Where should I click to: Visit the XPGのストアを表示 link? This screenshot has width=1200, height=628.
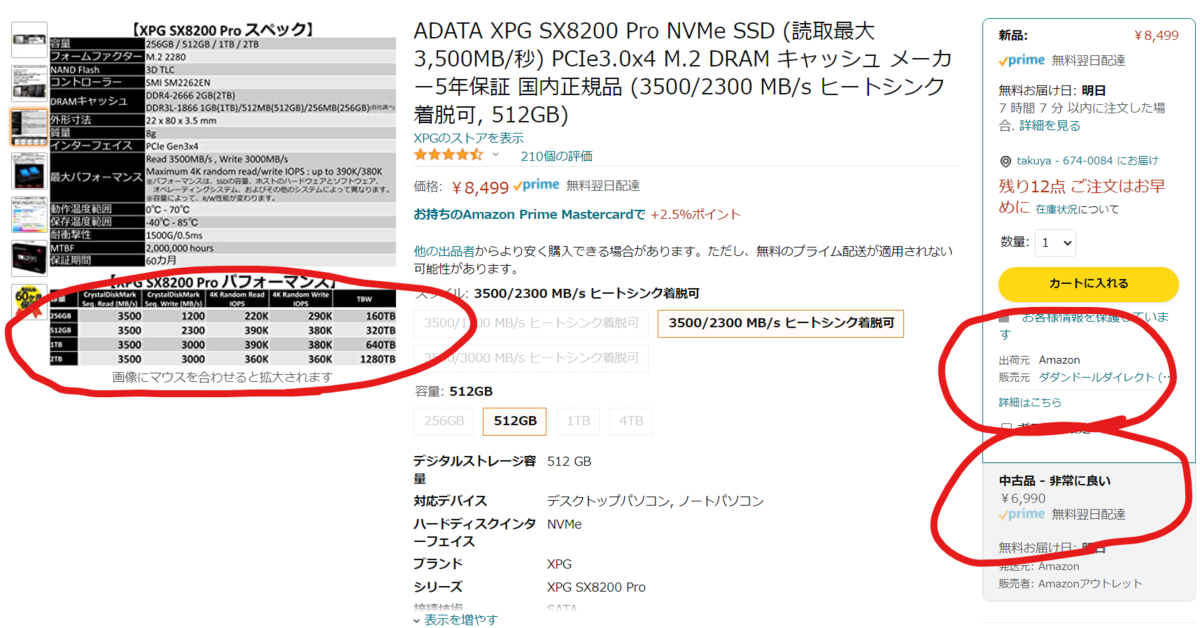(x=469, y=138)
